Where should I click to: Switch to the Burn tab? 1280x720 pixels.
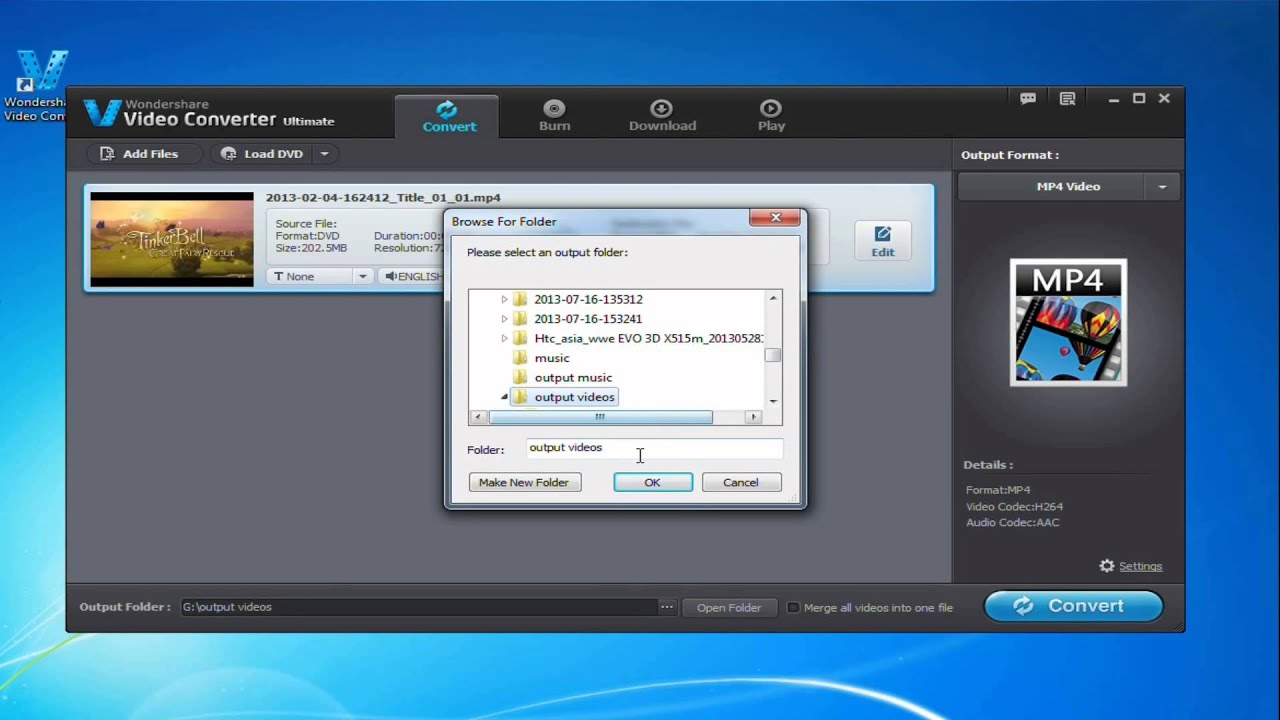554,116
